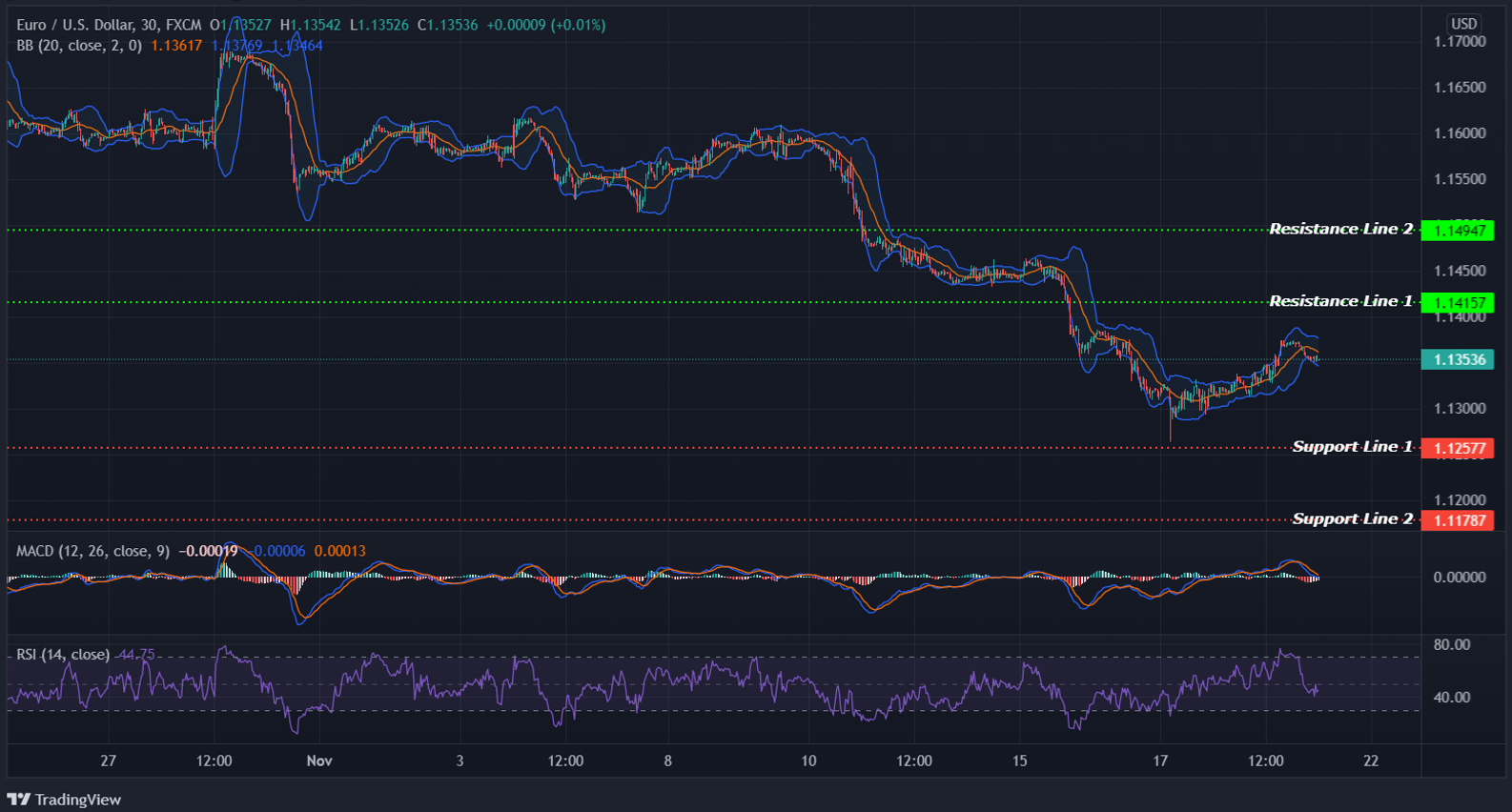Click the 27 date on the time axis
The image size is (1512, 812).
coord(109,761)
